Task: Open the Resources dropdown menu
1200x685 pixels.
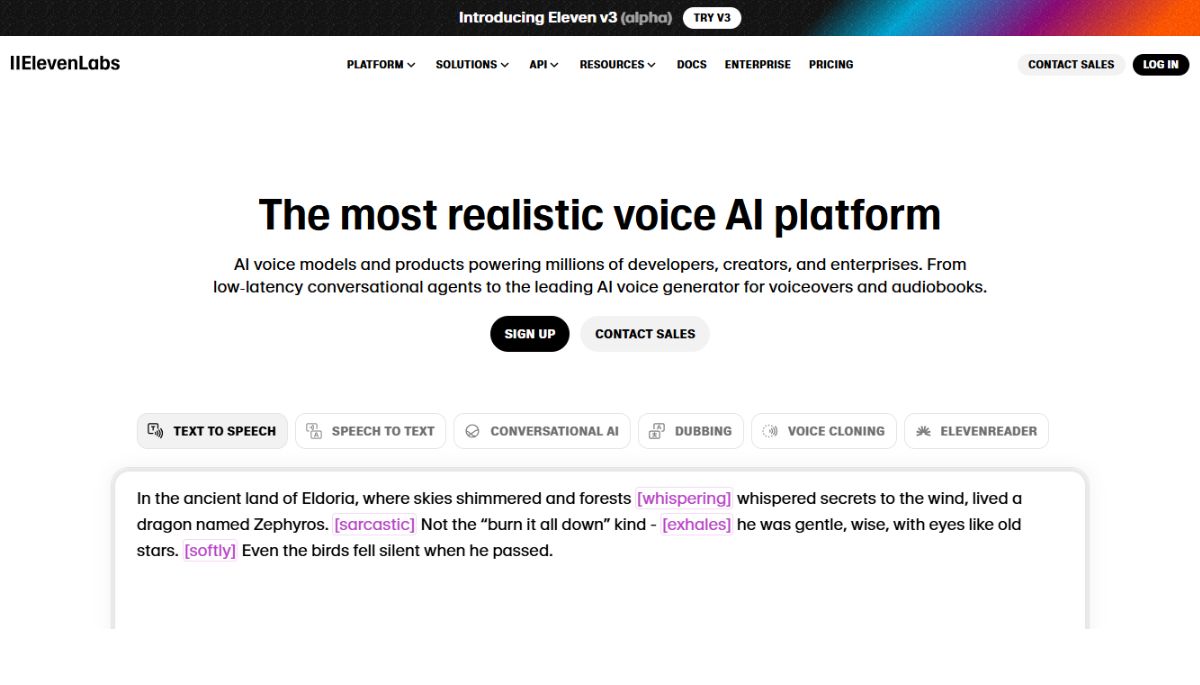Action: tap(617, 64)
